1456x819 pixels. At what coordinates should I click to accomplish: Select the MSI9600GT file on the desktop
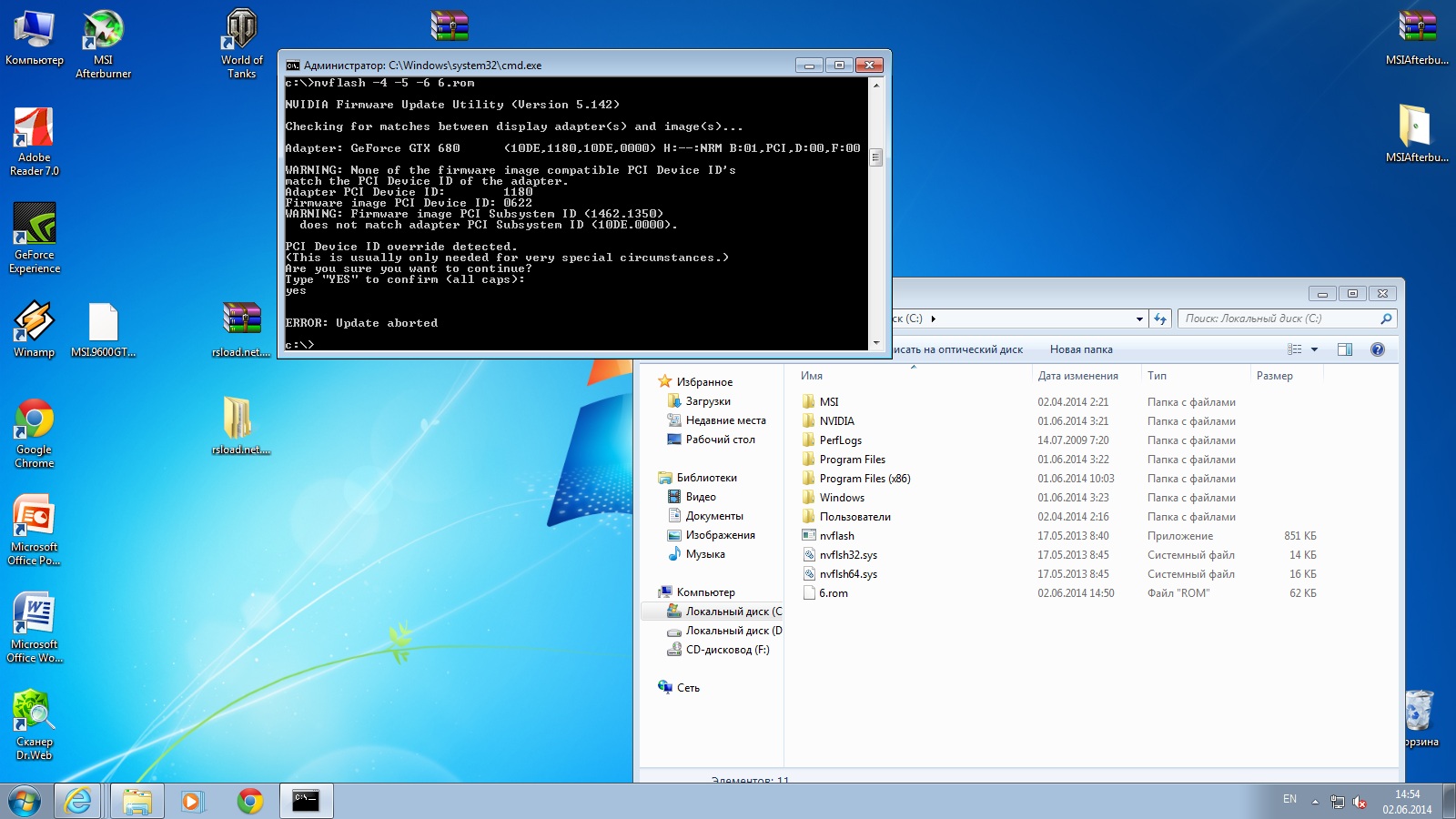(103, 329)
